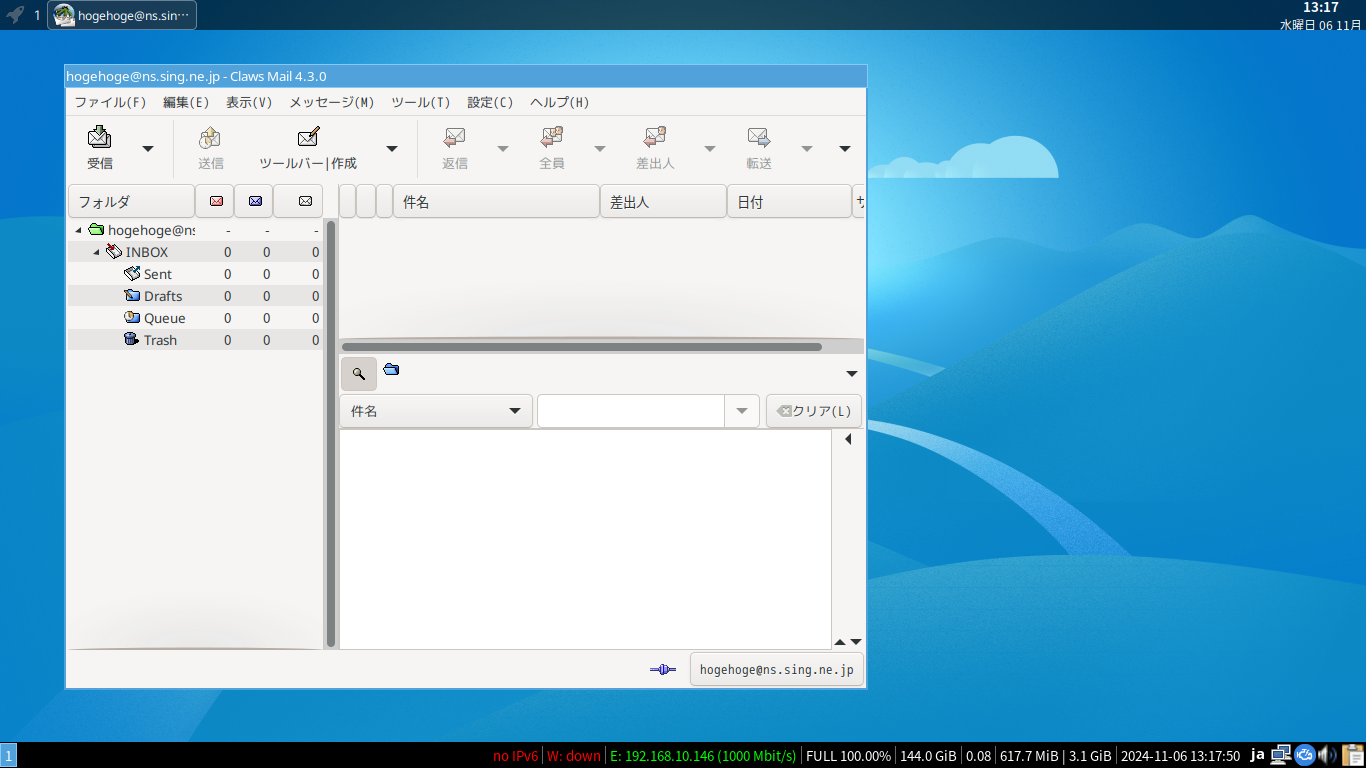Click the 返信 reply icon
Image resolution: width=1366 pixels, height=768 pixels.
(x=455, y=138)
